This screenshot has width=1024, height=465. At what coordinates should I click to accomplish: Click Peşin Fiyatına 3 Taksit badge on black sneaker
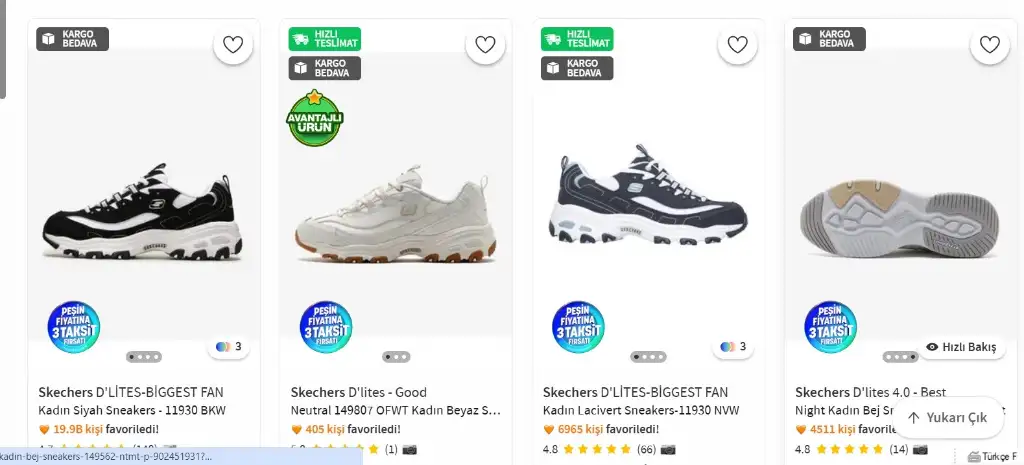pos(74,326)
